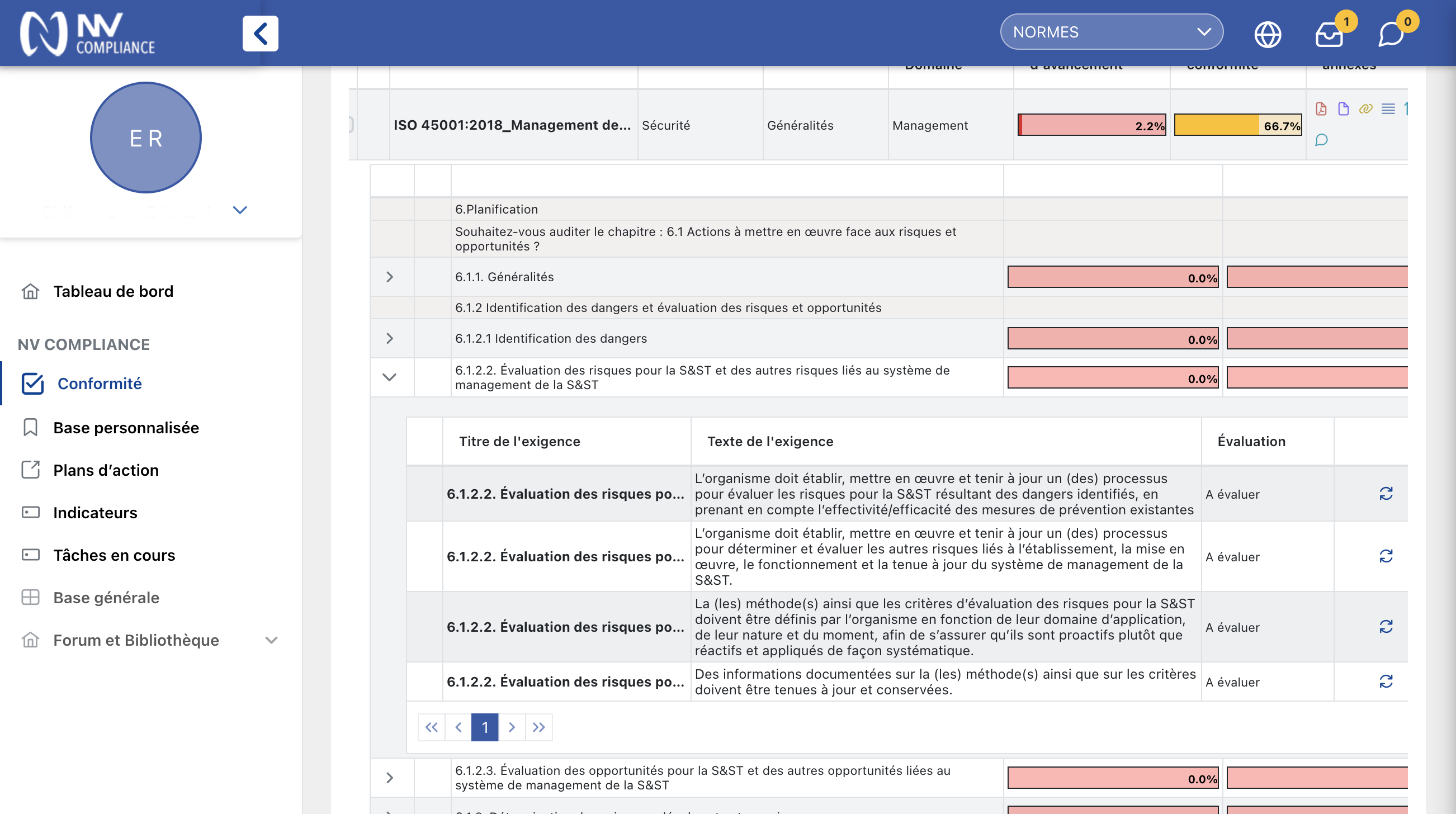Screen dimensions: 1456x814
Task: Go to previous page of requirements
Action: (458, 727)
